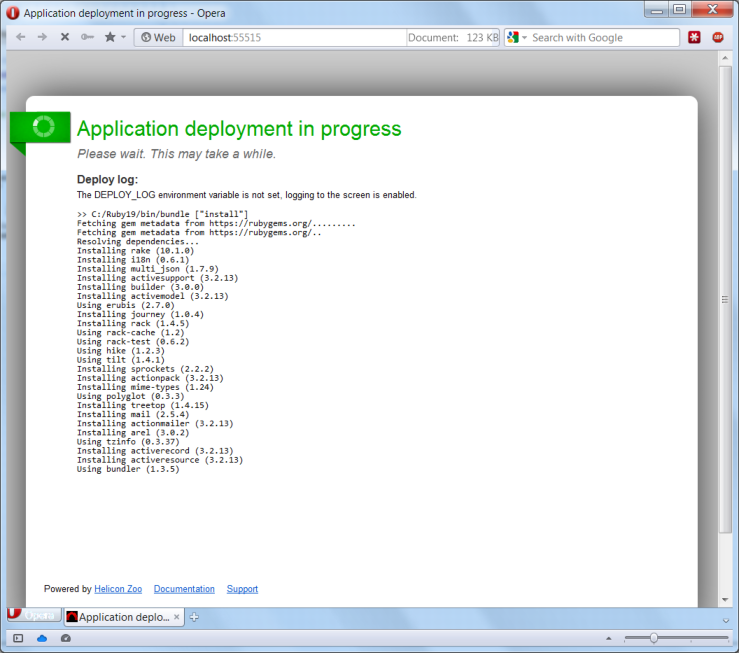Expand the bookmarks star dropdown arrow
Image resolution: width=739 pixels, height=653 pixels.
(x=124, y=37)
